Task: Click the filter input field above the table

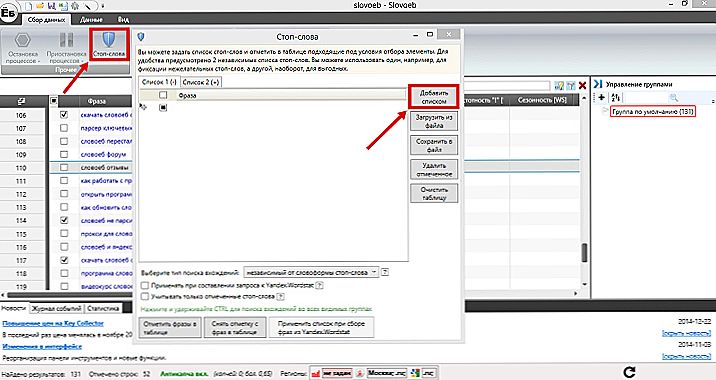Action: pos(507,85)
